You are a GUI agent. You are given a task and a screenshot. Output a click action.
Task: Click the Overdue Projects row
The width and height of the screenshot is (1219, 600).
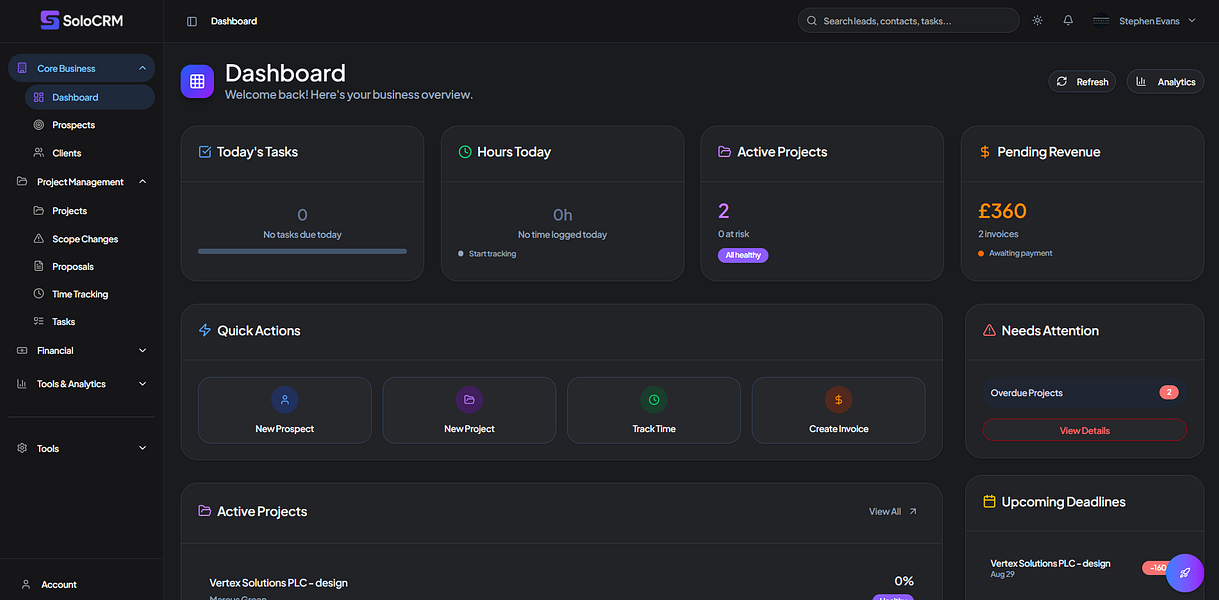1085,393
